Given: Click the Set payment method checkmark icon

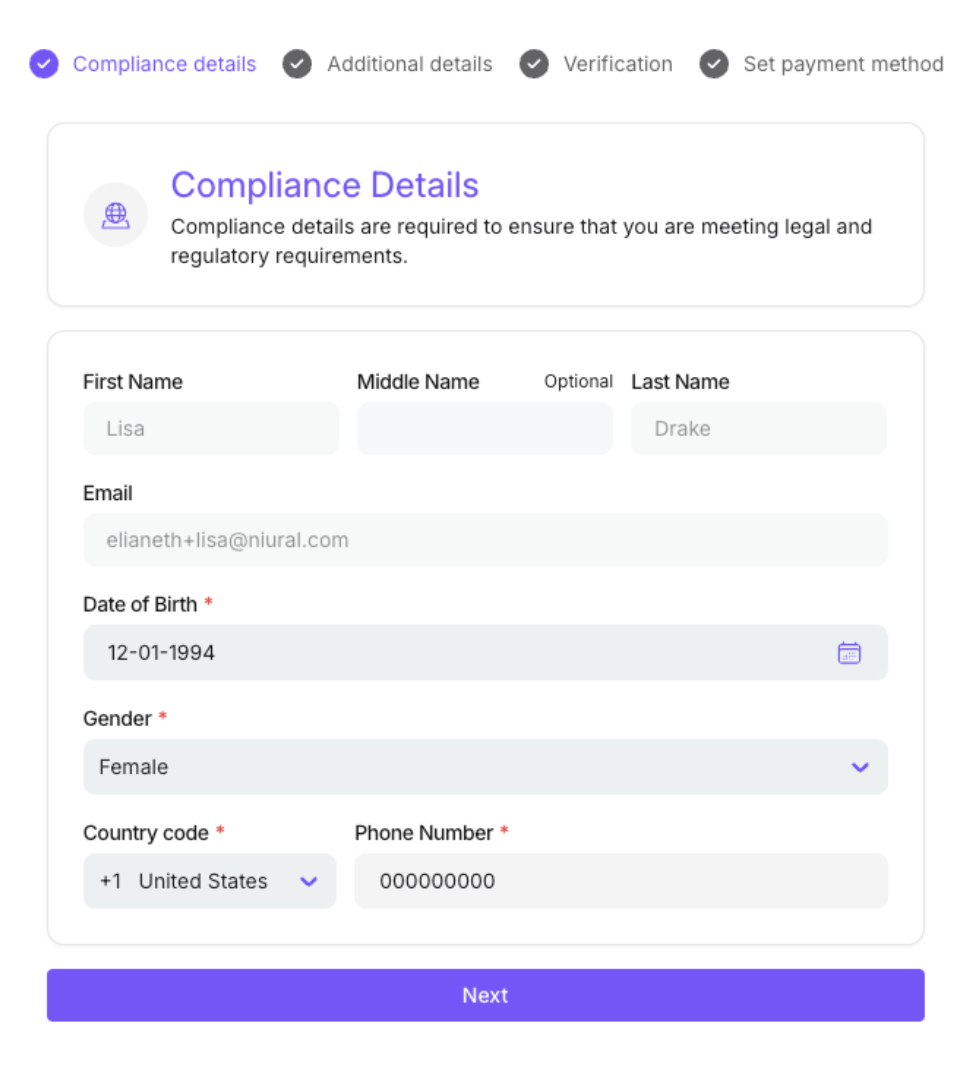Looking at the screenshot, I should [714, 65].
